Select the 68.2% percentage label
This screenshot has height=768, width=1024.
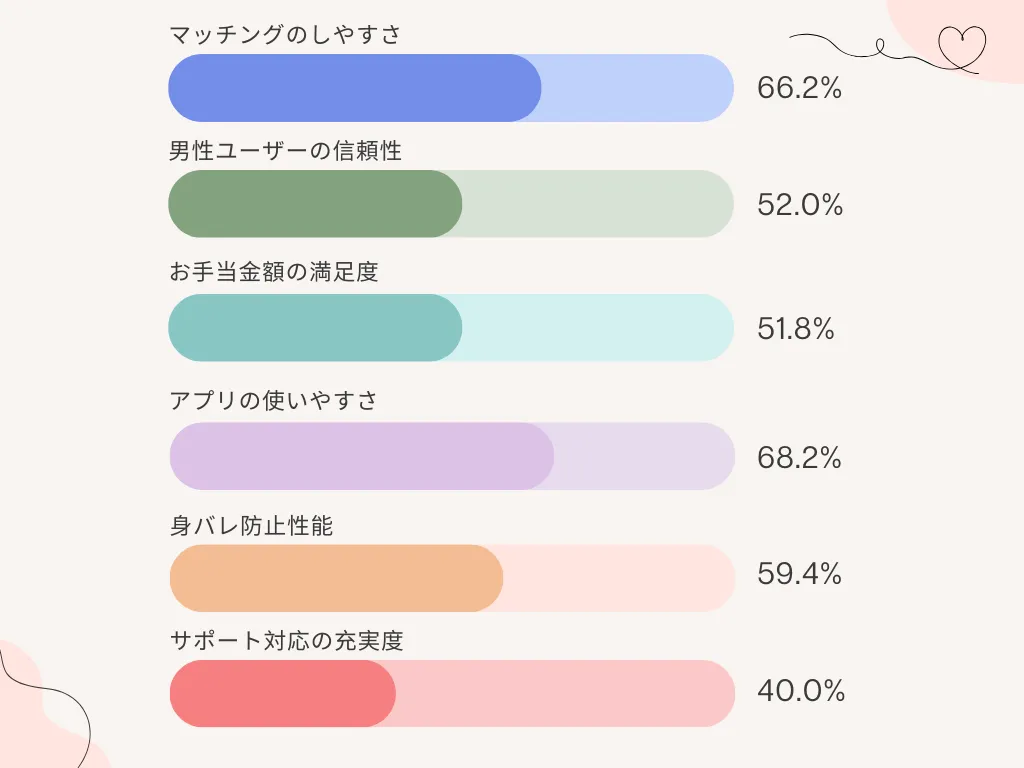[x=799, y=458]
